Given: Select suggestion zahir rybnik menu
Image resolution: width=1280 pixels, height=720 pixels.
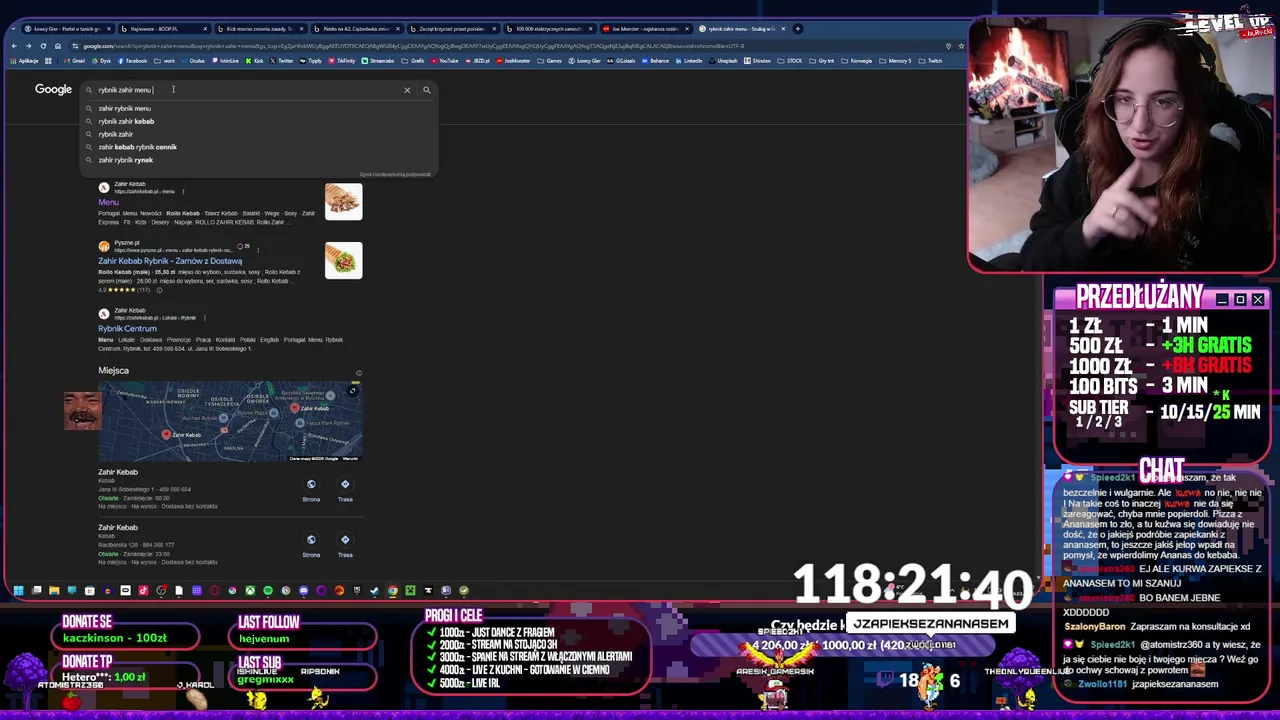Looking at the screenshot, I should pos(259,108).
